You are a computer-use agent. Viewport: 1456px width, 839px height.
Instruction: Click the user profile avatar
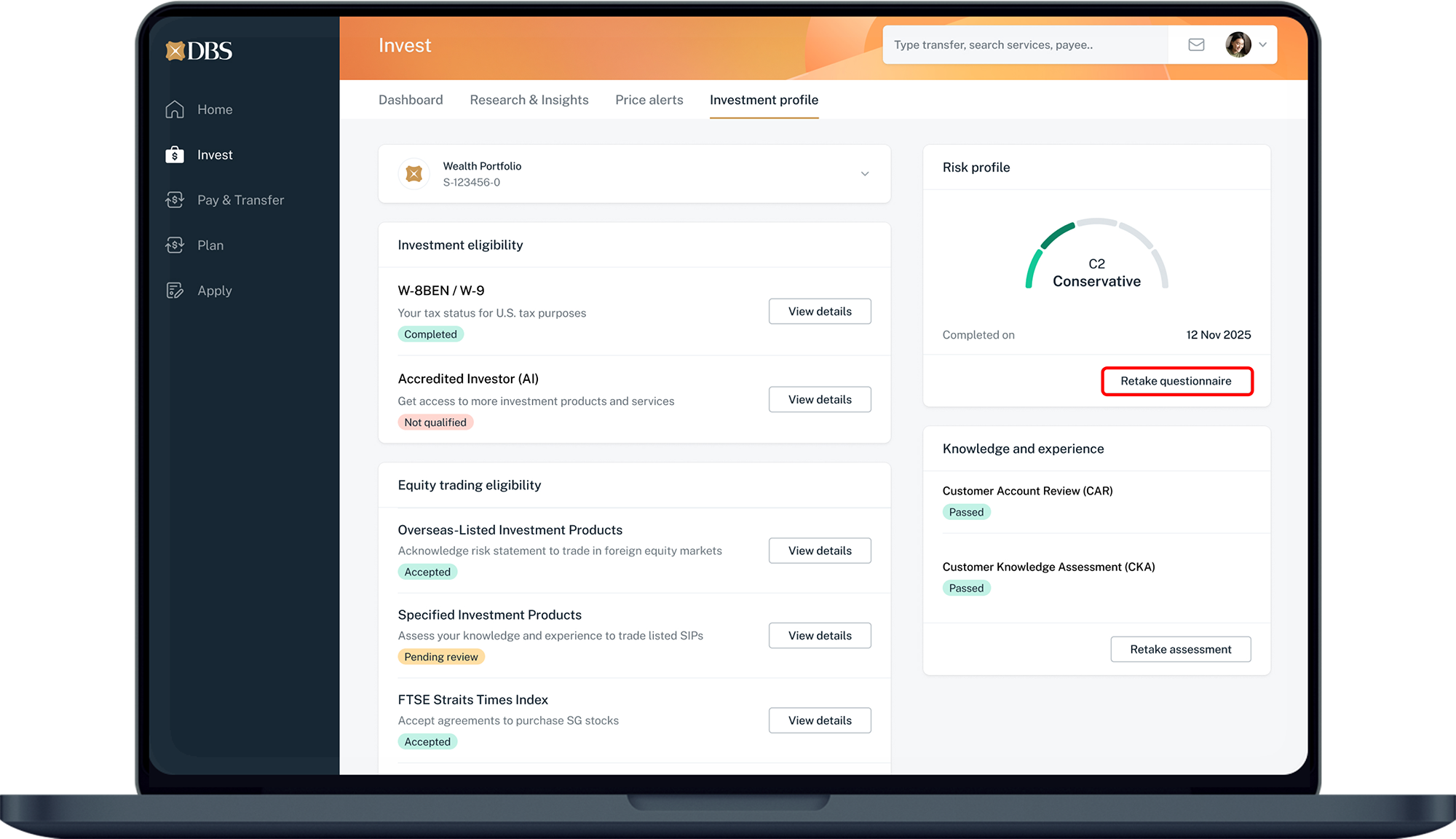pos(1238,45)
